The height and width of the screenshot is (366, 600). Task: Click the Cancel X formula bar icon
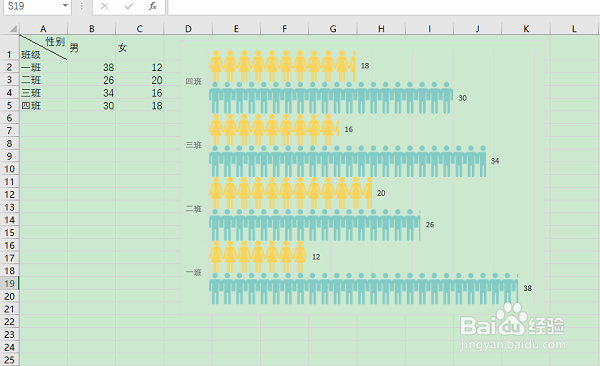tap(104, 6)
